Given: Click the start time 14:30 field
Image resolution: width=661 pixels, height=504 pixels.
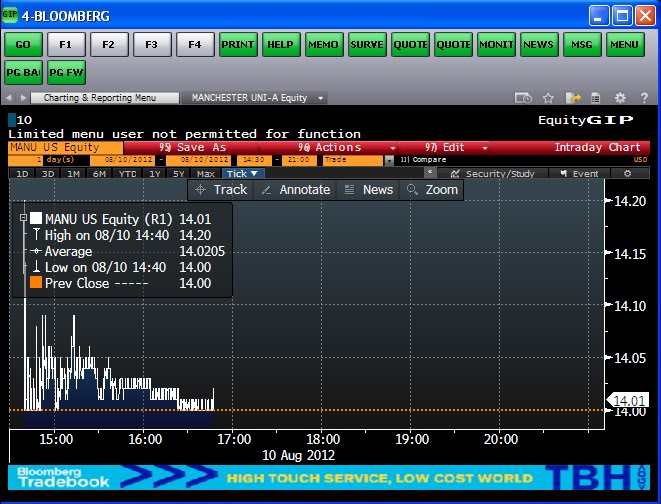Looking at the screenshot, I should (x=254, y=160).
